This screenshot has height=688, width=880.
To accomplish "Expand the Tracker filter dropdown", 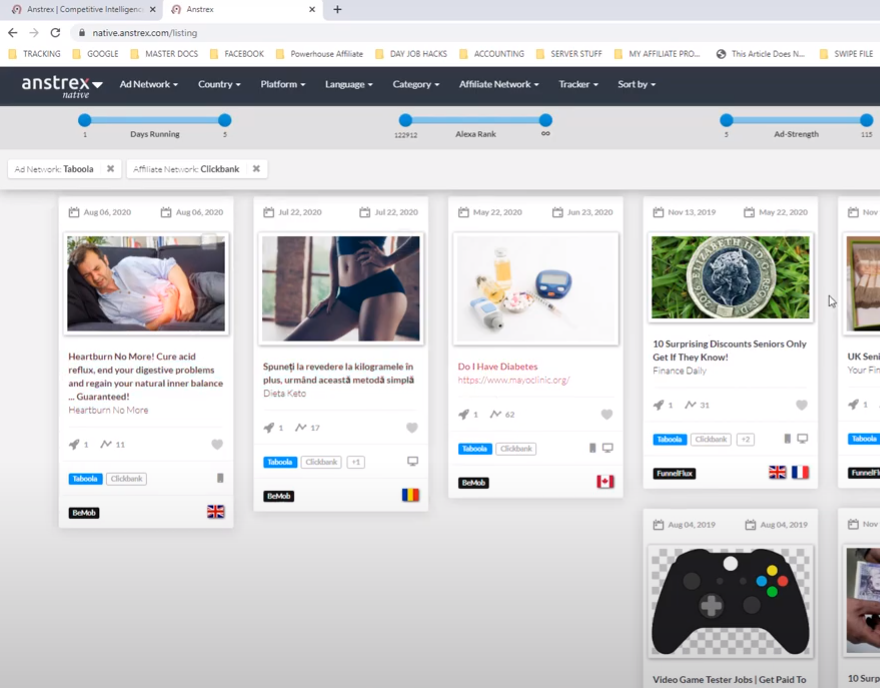I will (578, 84).
